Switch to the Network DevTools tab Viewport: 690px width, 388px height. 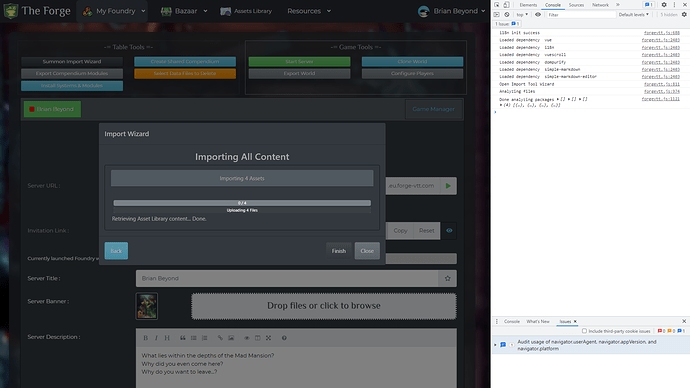click(x=600, y=5)
